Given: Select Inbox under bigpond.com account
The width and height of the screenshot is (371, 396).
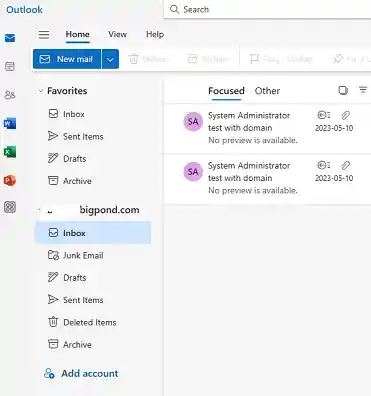Looking at the screenshot, I should click(93, 233).
